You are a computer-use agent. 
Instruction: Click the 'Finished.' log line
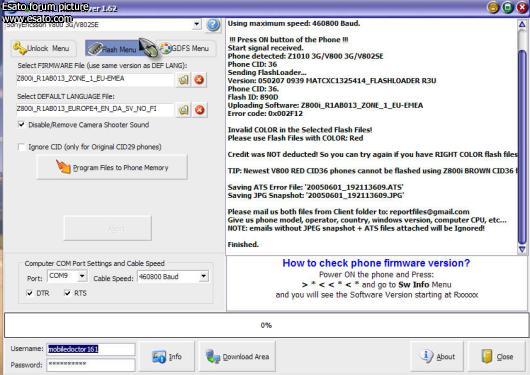point(243,244)
